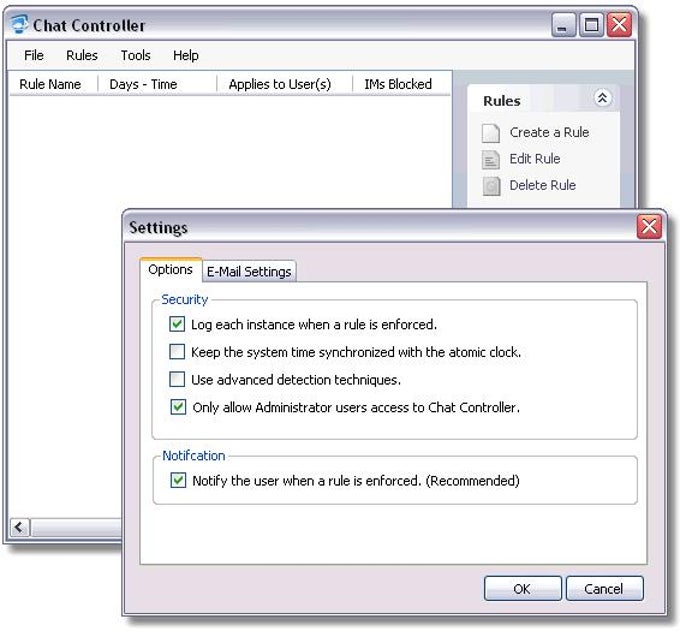Sort by the IMs Blocked column header
680x631 pixels.
(402, 84)
